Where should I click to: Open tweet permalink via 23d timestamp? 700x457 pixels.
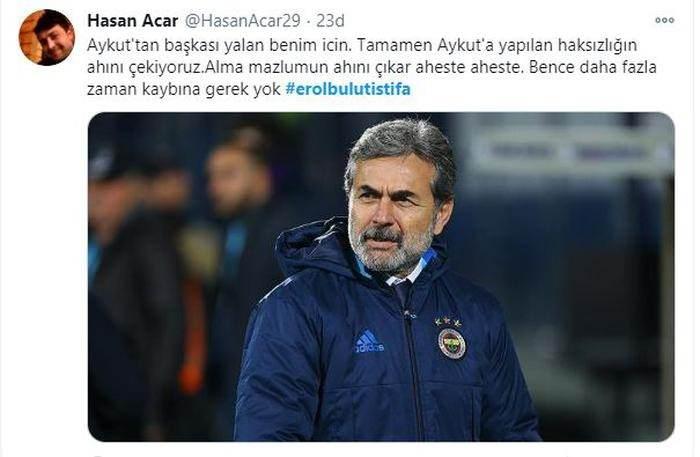[330, 21]
